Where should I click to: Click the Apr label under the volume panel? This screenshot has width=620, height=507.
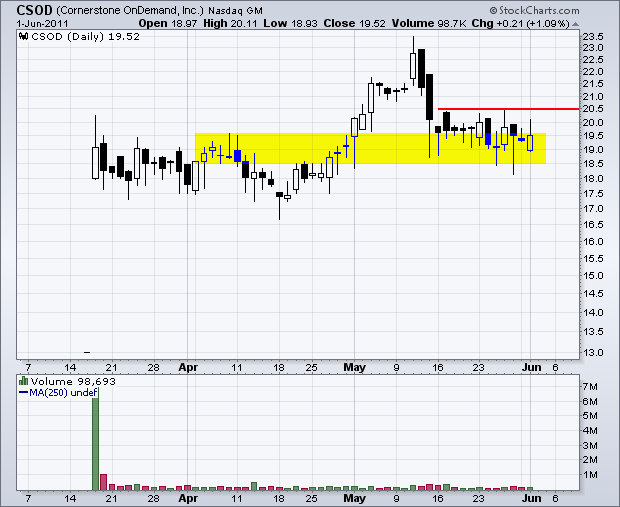point(188,498)
